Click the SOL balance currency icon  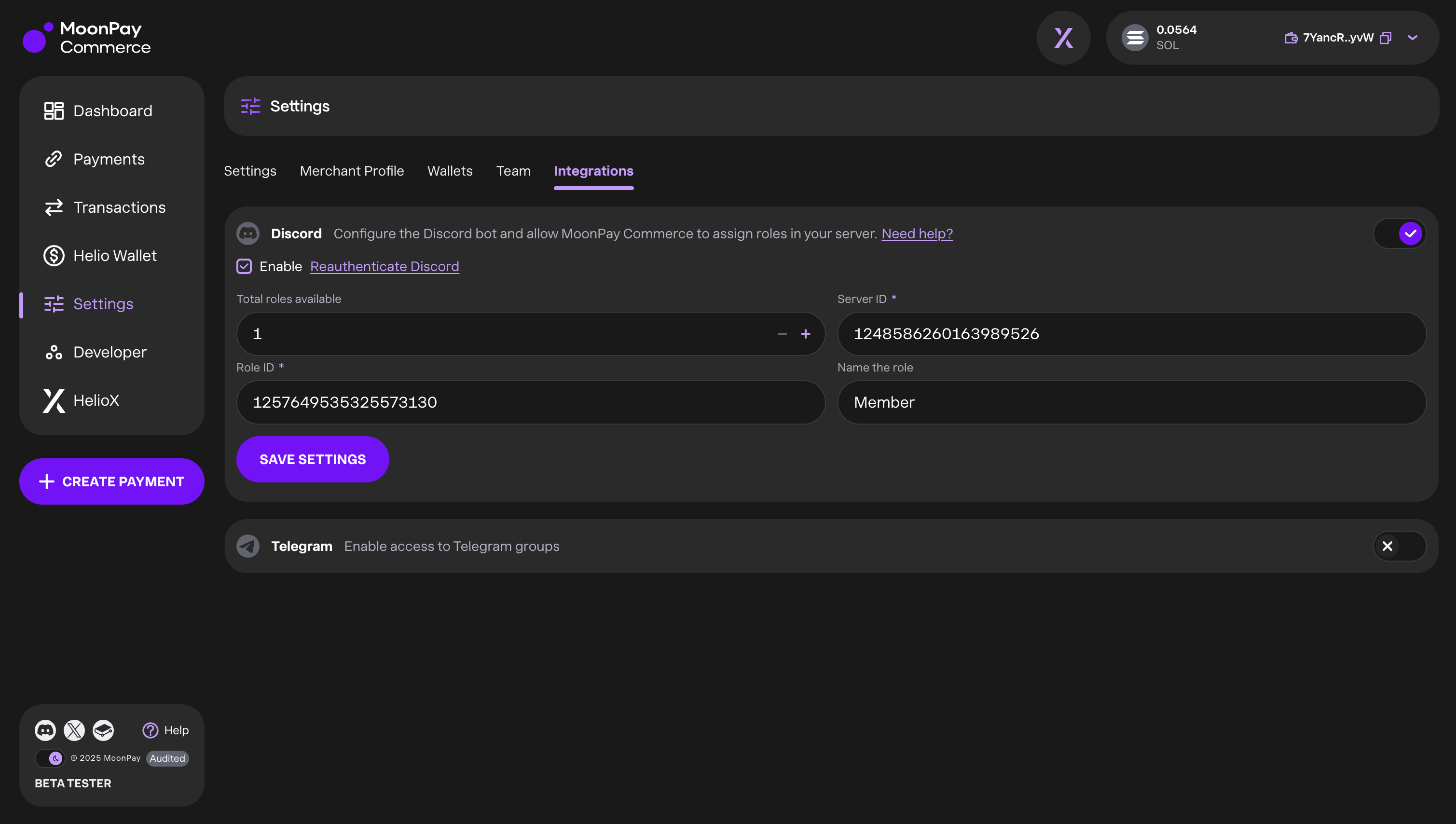coord(1135,38)
